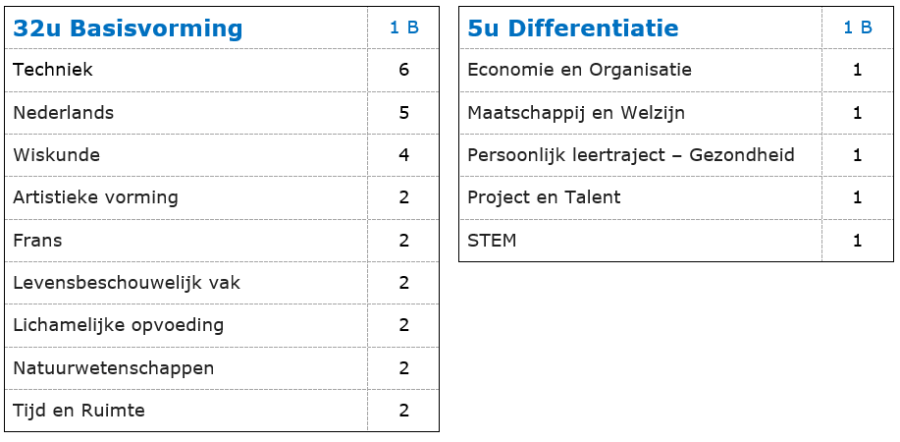The image size is (900, 442).
Task: Click the Lichamelijke opvoeding label
Action: pos(119,325)
